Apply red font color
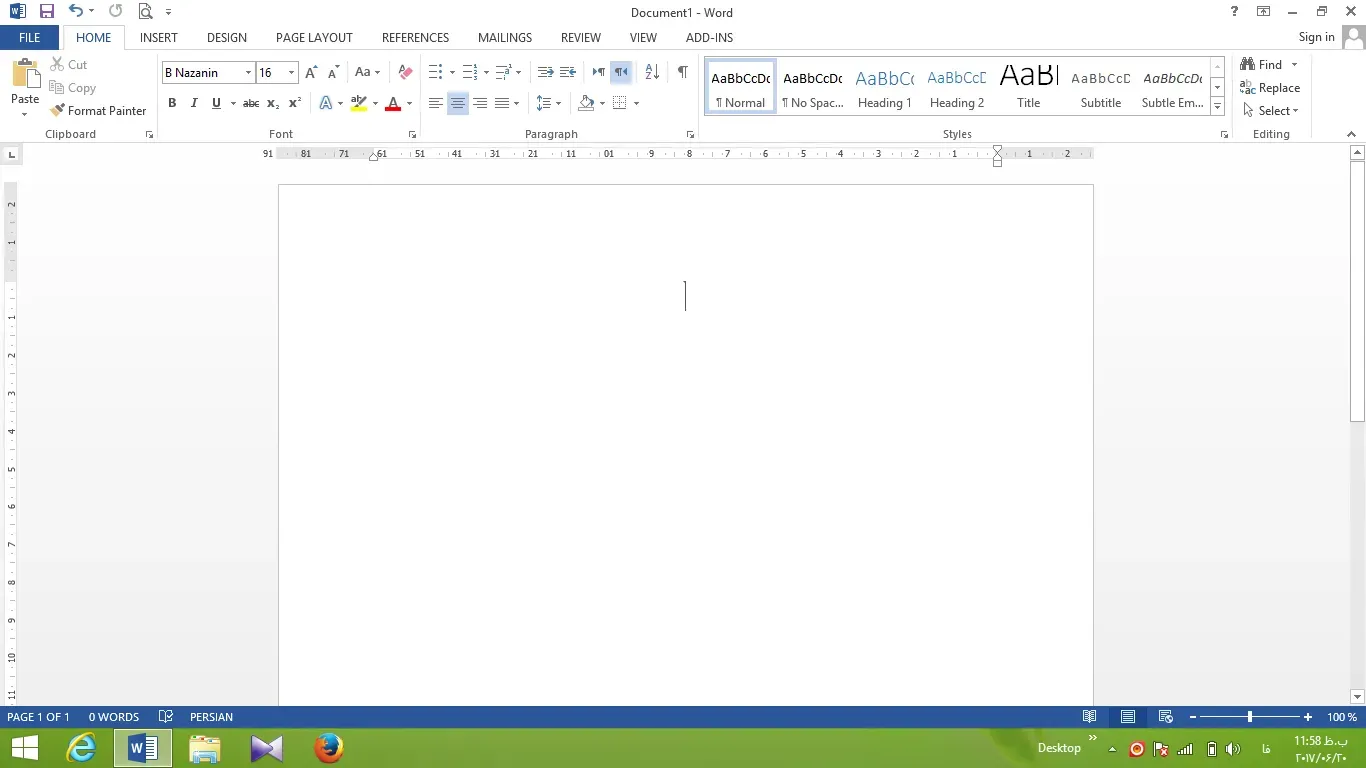Viewport: 1366px width, 768px height. pos(393,103)
